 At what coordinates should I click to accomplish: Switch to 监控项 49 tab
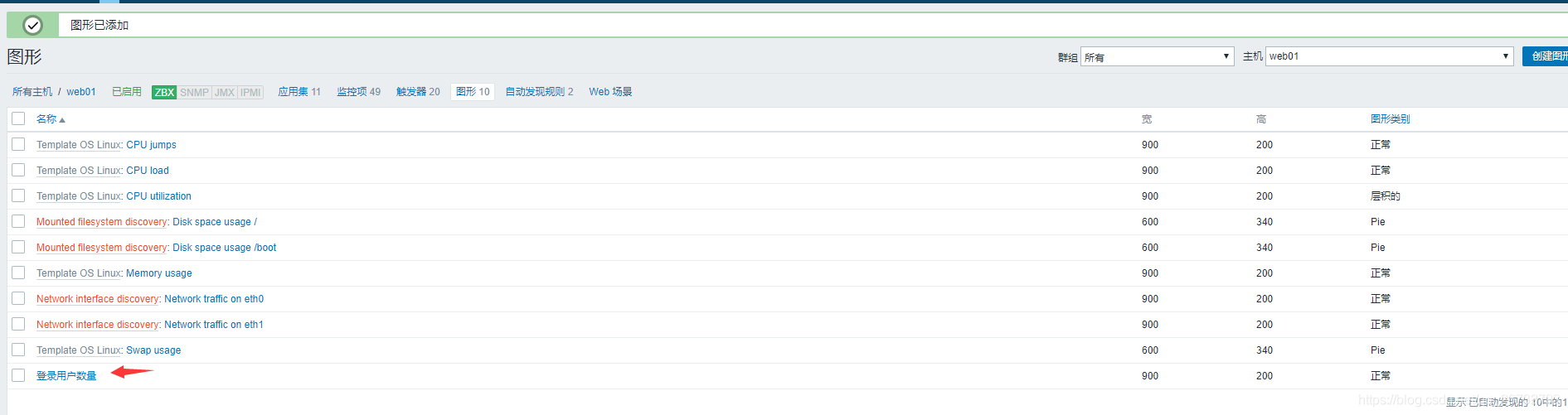point(359,92)
